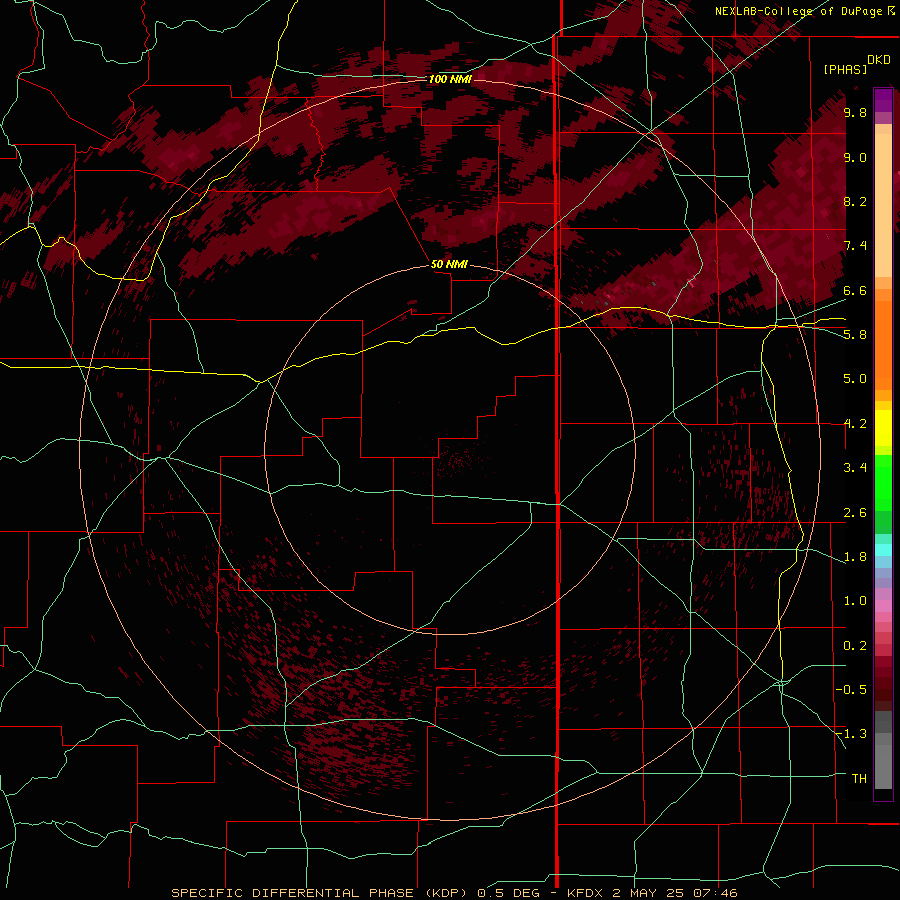Screen dimensions: 900x900
Task: Click the 1.0 value on the scale
Action: tap(855, 601)
